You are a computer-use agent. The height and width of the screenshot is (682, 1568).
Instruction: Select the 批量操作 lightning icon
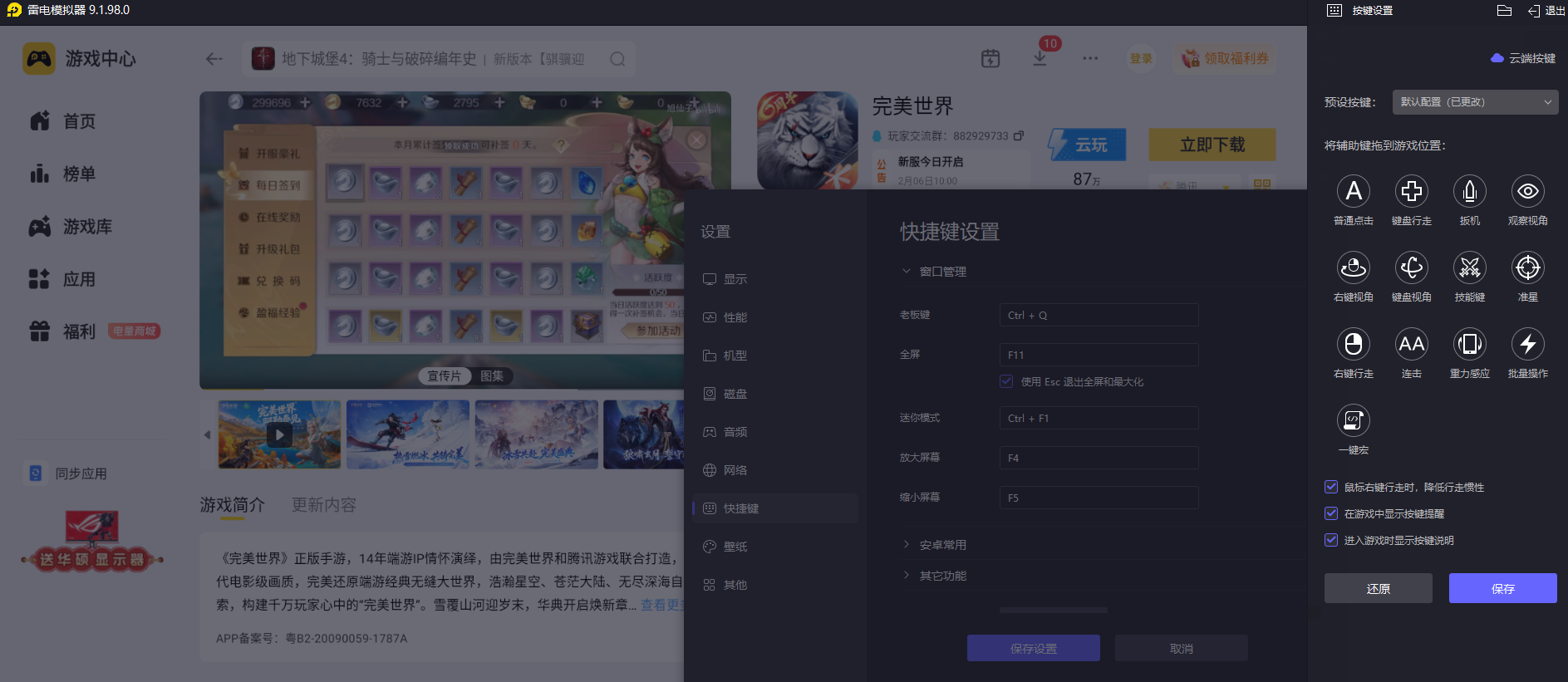(1527, 345)
